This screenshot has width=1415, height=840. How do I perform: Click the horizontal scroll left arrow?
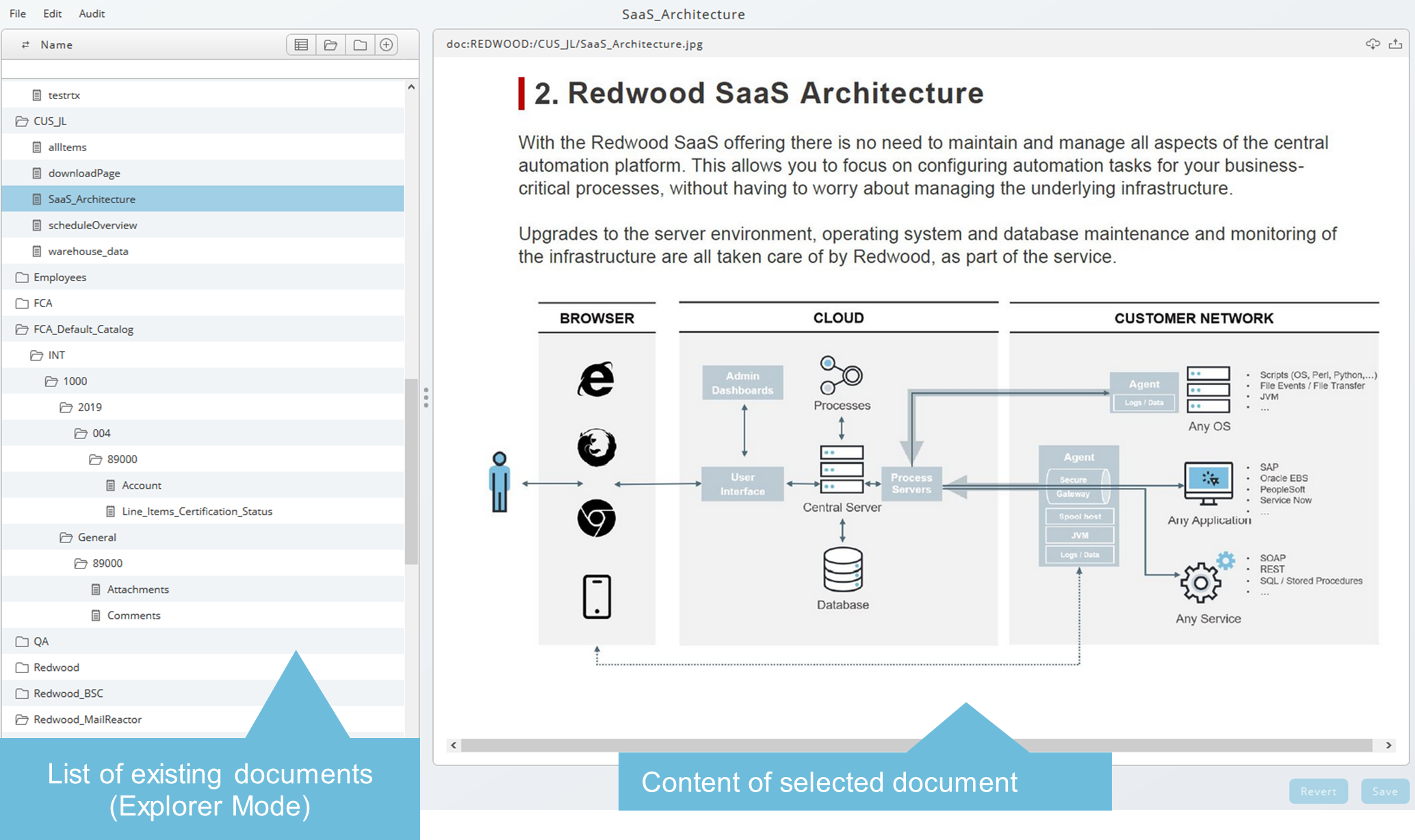[x=453, y=745]
